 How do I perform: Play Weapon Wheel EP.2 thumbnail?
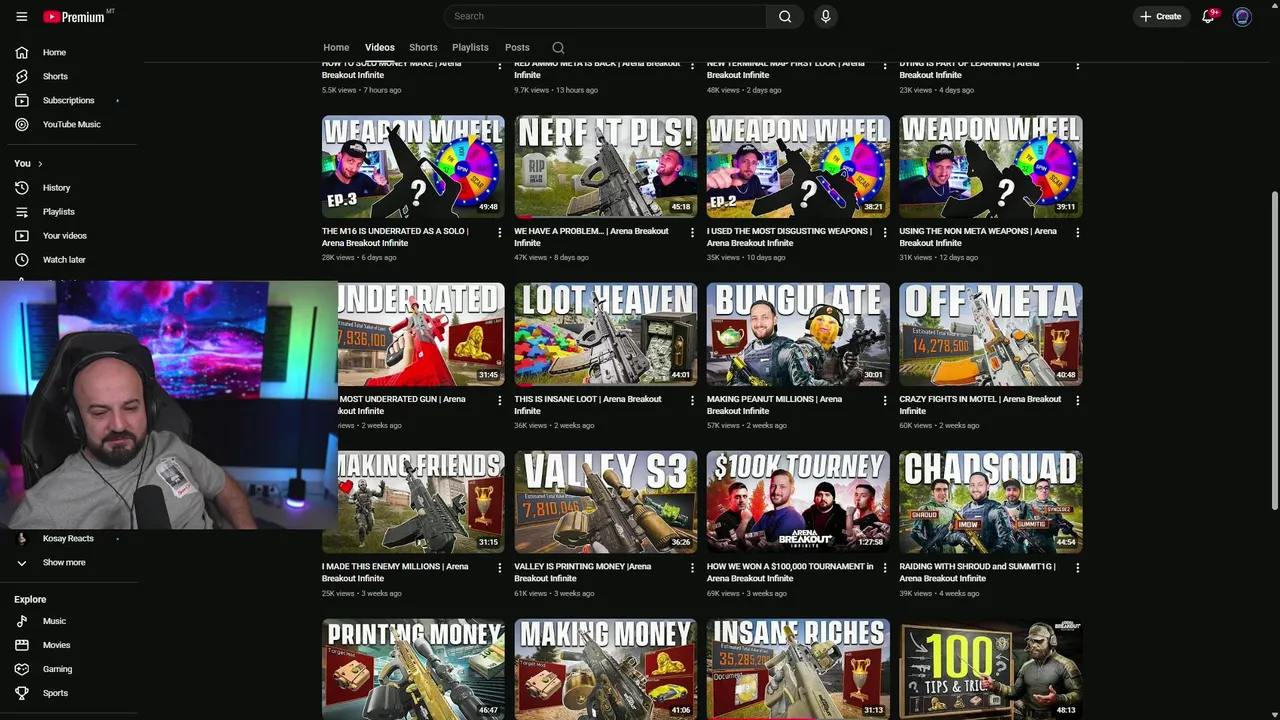798,167
